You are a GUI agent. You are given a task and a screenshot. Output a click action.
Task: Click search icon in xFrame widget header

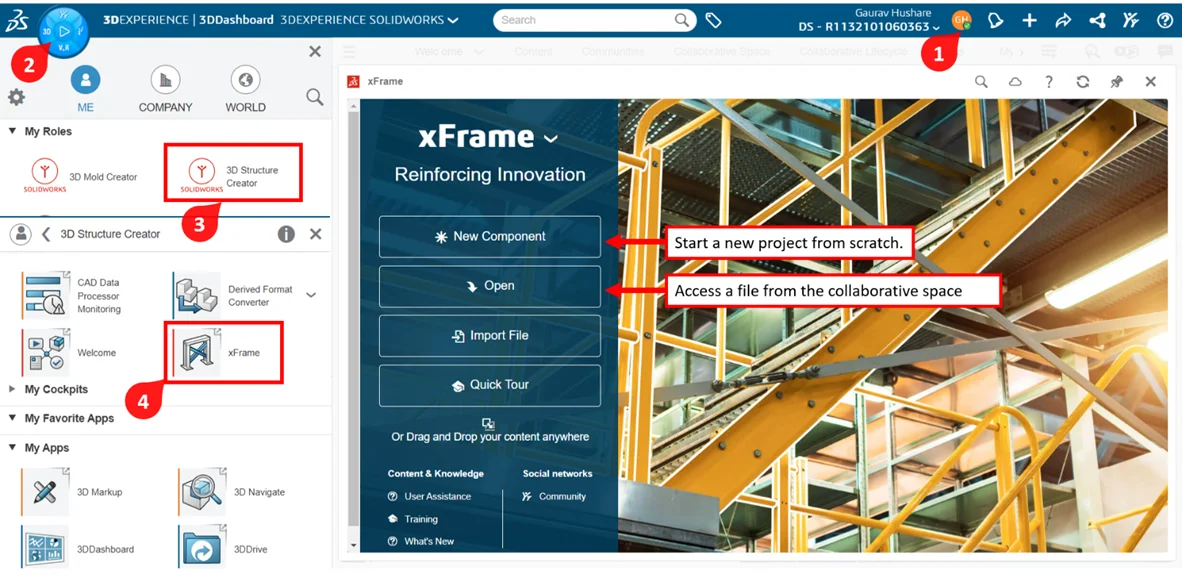[981, 81]
